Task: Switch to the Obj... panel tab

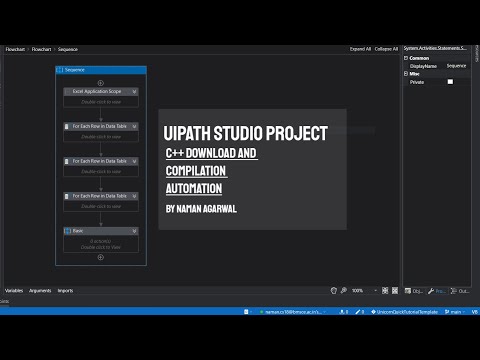Action: pyautogui.click(x=414, y=291)
